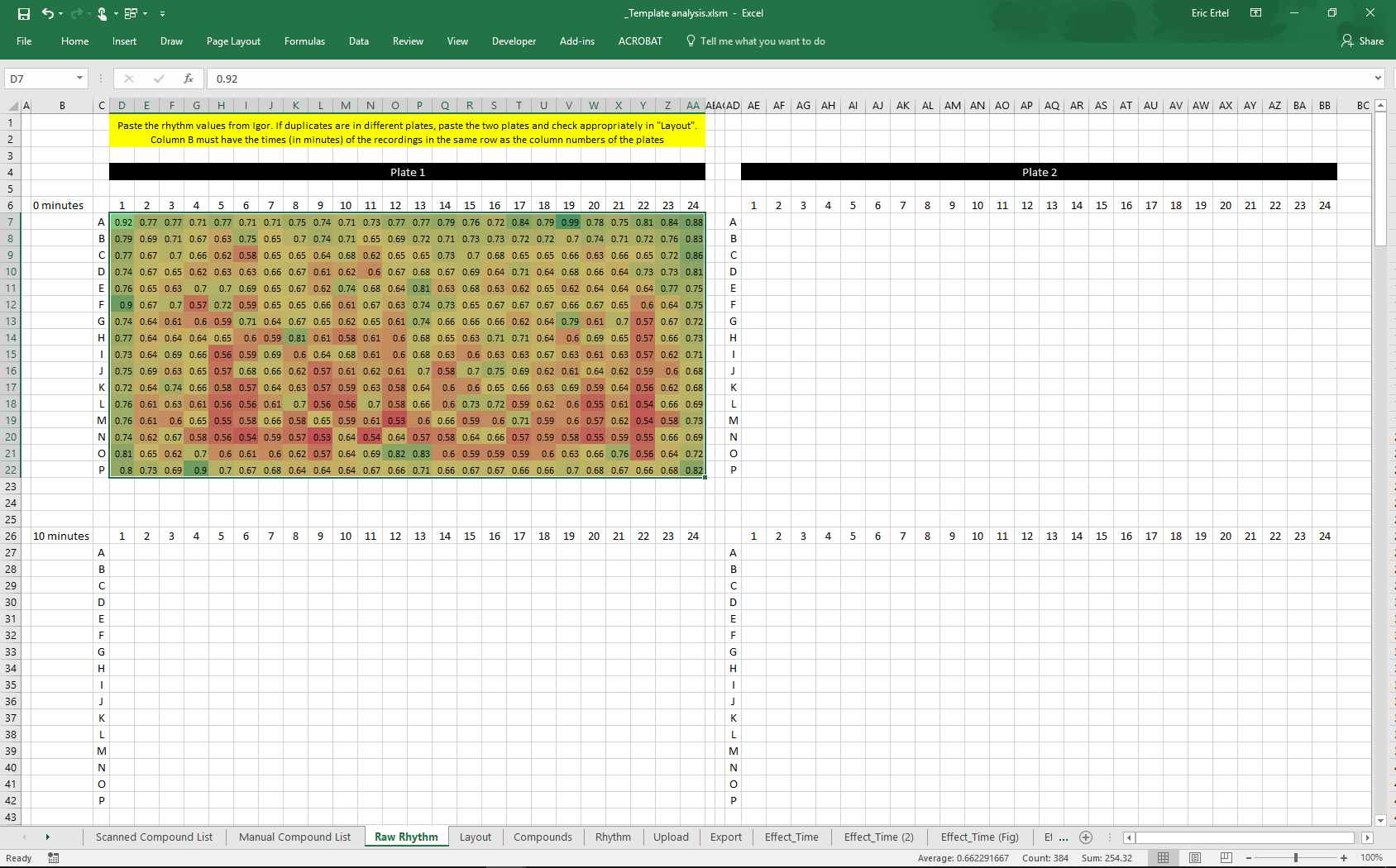The height and width of the screenshot is (868, 1396).
Task: Switch to Page Break Preview icon
Action: click(x=1226, y=858)
